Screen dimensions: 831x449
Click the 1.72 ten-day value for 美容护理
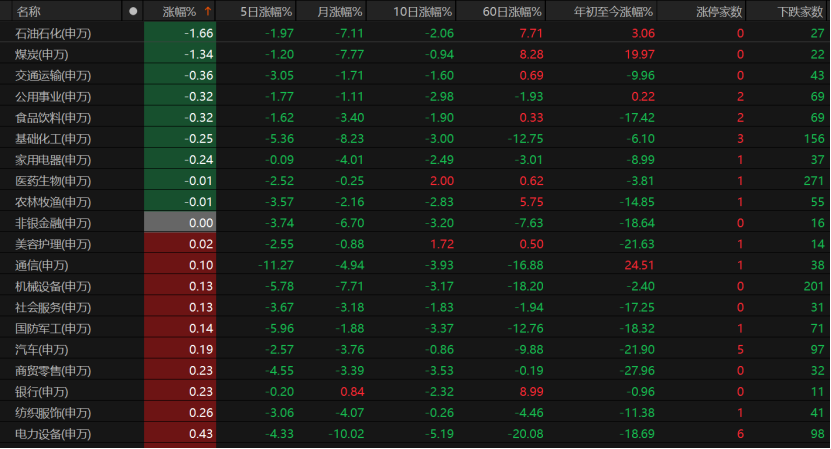(441, 244)
